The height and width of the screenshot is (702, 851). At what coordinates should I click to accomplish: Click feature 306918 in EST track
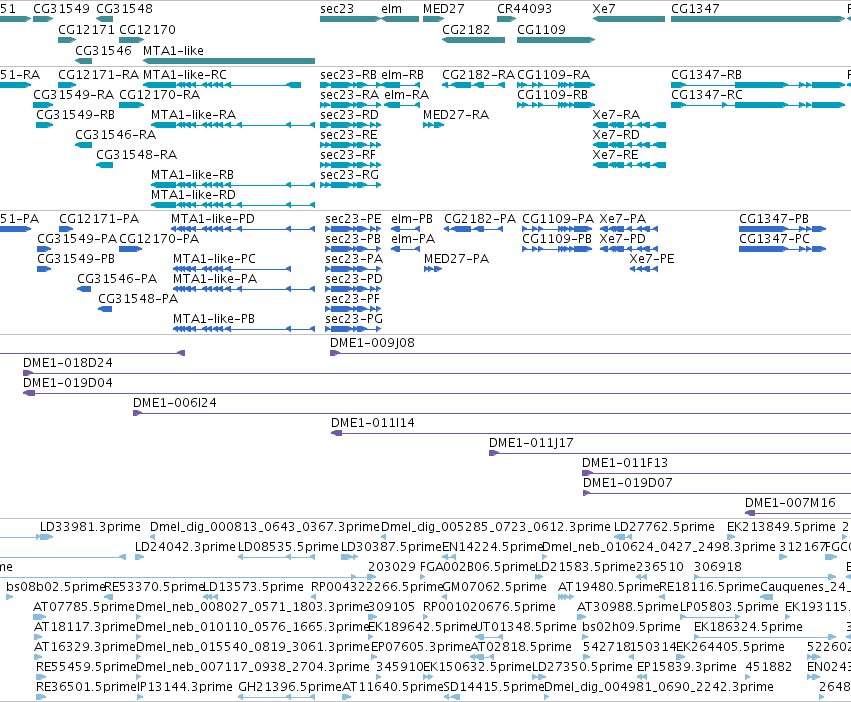tap(765, 578)
